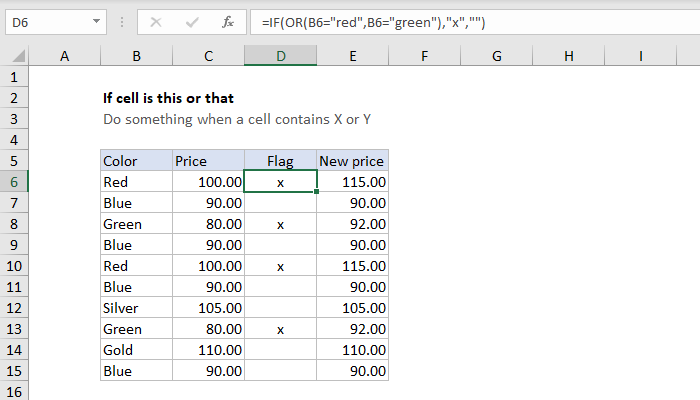
Task: Click 'Silver' cell in row 12
Action: (x=137, y=308)
